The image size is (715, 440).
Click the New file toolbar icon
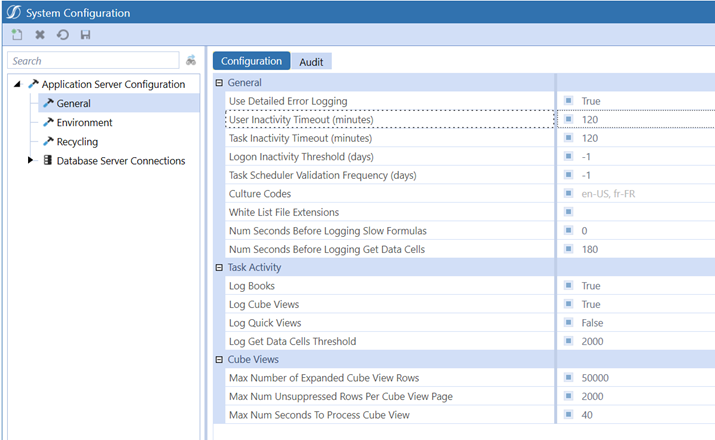click(x=17, y=35)
